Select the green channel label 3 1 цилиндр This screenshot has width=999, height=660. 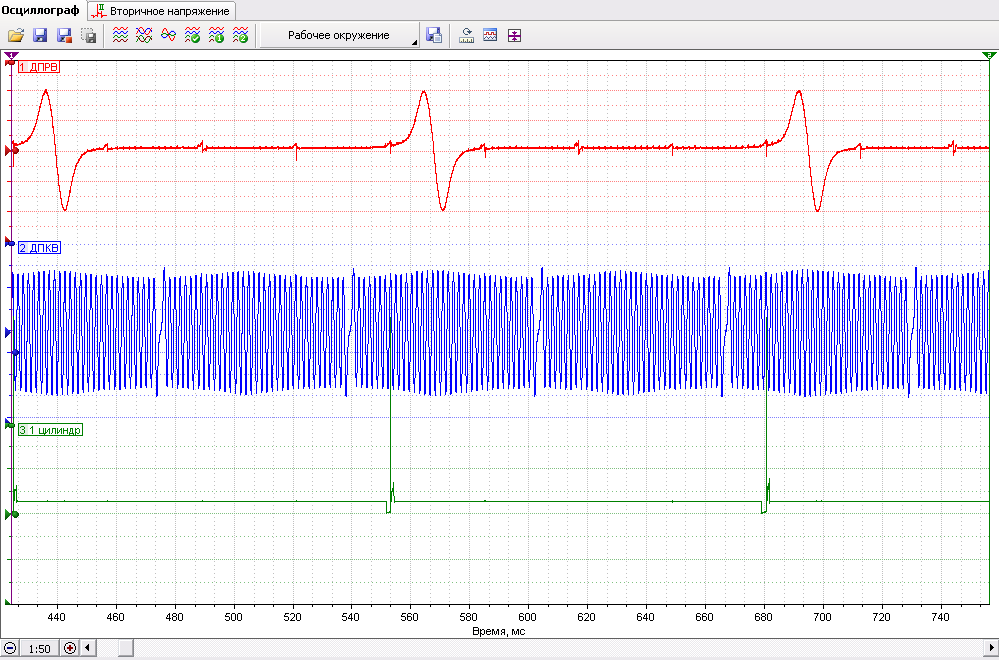click(50, 430)
